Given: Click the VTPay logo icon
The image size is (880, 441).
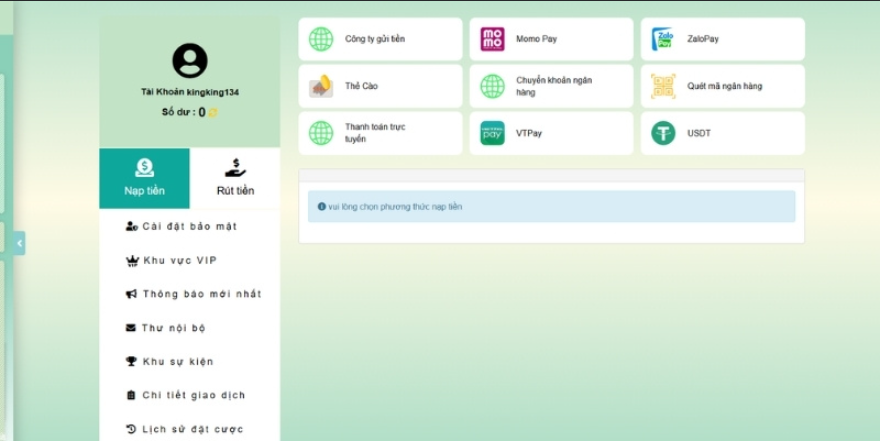Looking at the screenshot, I should click(x=492, y=133).
